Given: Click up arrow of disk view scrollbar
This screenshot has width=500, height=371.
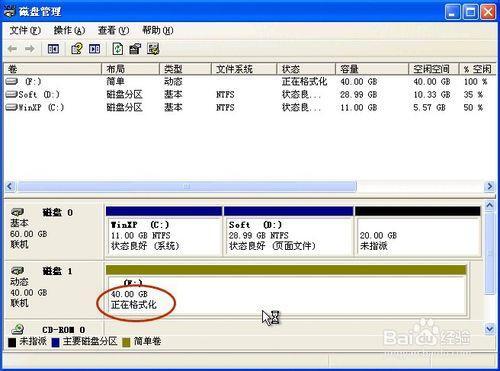Looking at the screenshot, I should coord(489,206).
